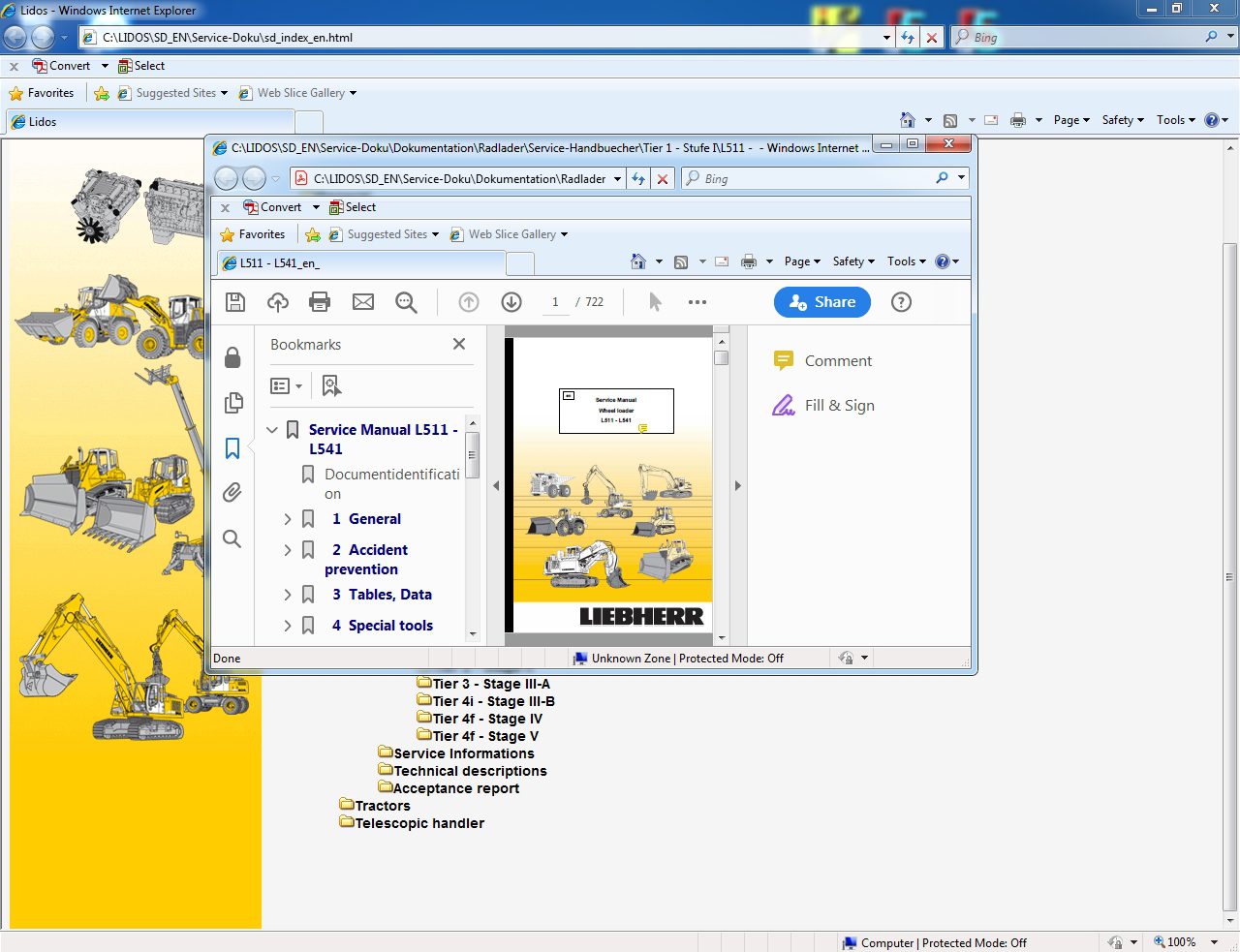Refresh the page in the PDF window
The image size is (1240, 952).
638,179
